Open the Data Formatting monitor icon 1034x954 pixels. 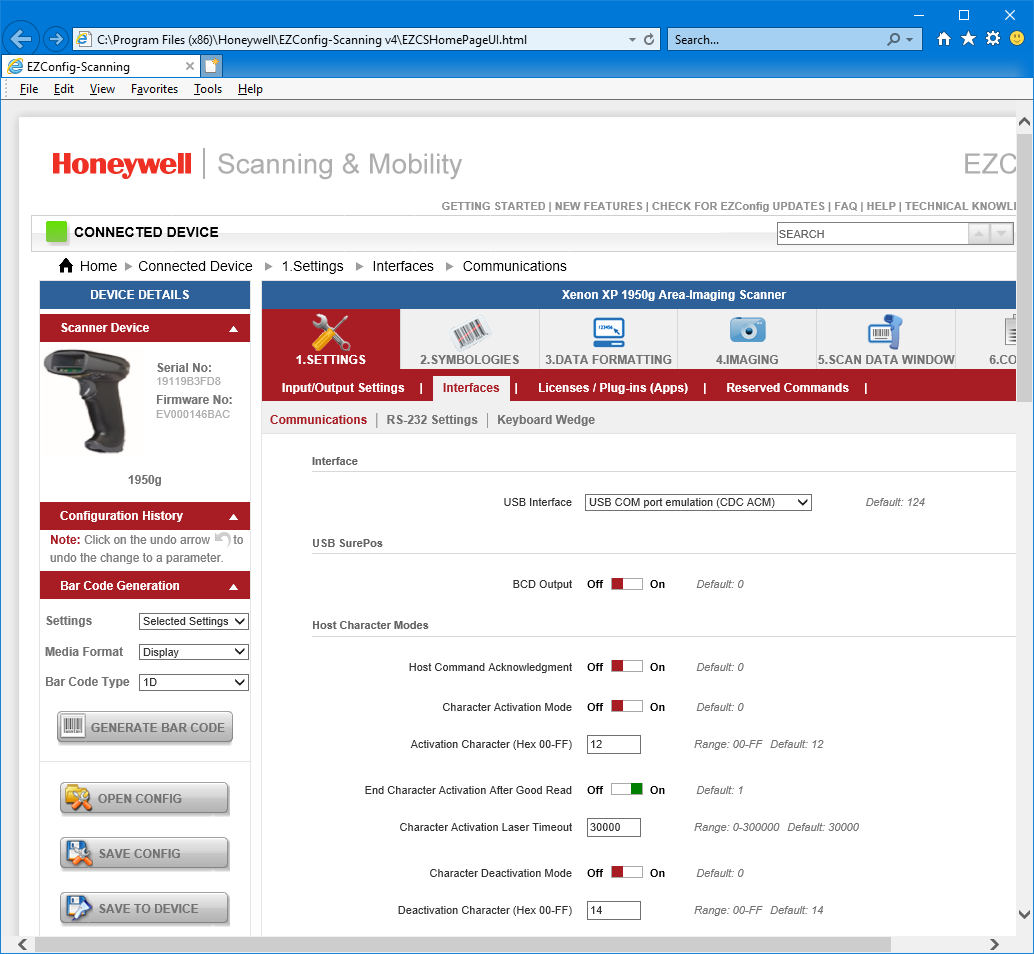[x=608, y=330]
